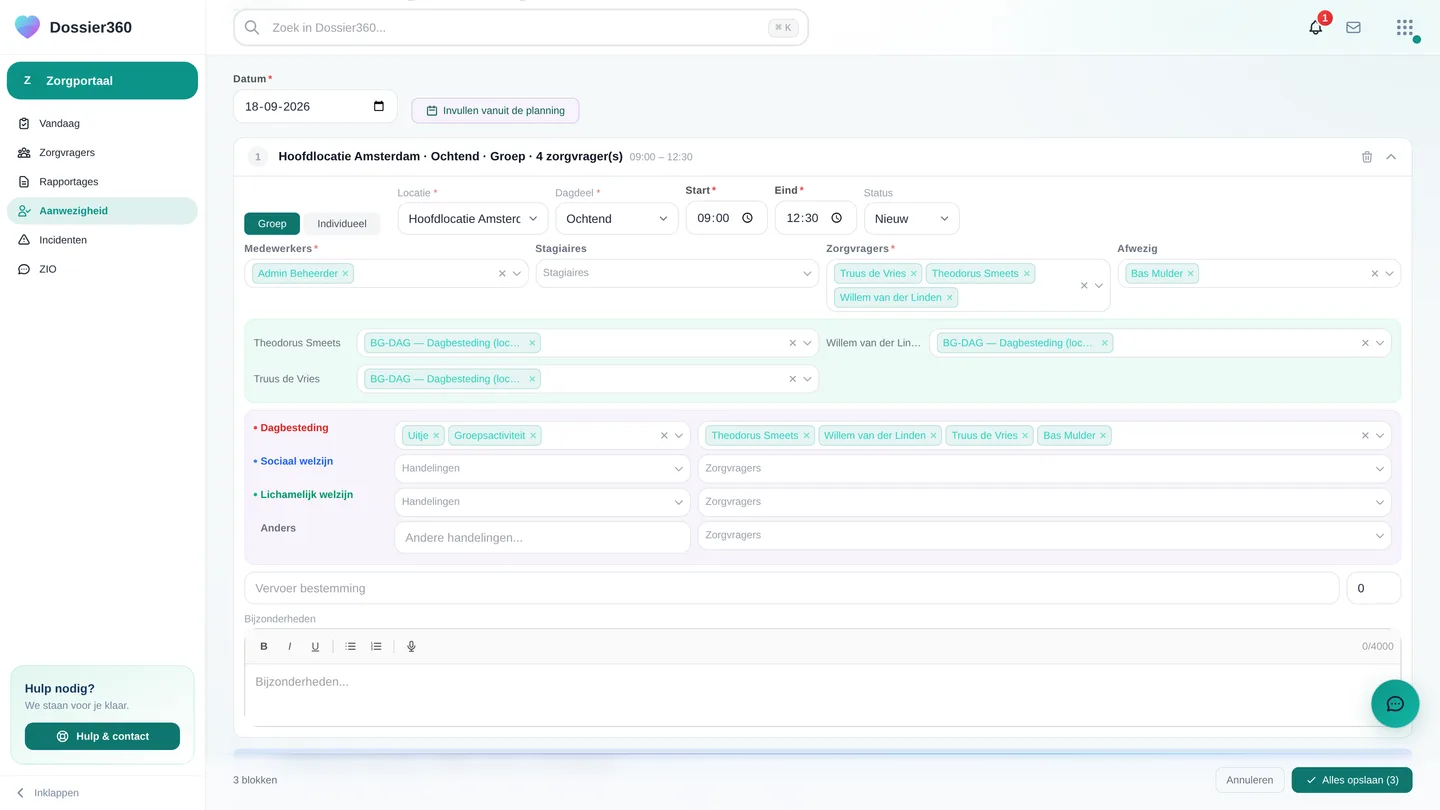Open the Locatie dropdown
The width and height of the screenshot is (1440, 810).
pos(472,218)
